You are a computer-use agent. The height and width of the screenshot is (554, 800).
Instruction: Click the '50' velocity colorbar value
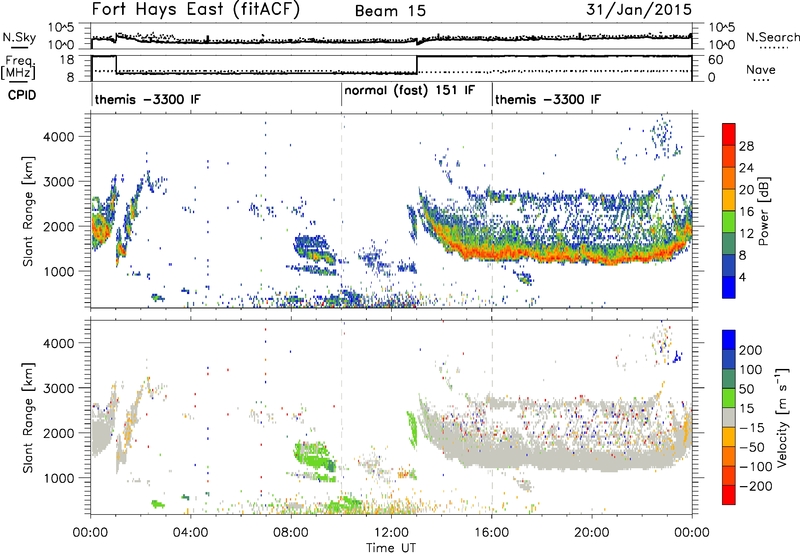[x=746, y=389]
